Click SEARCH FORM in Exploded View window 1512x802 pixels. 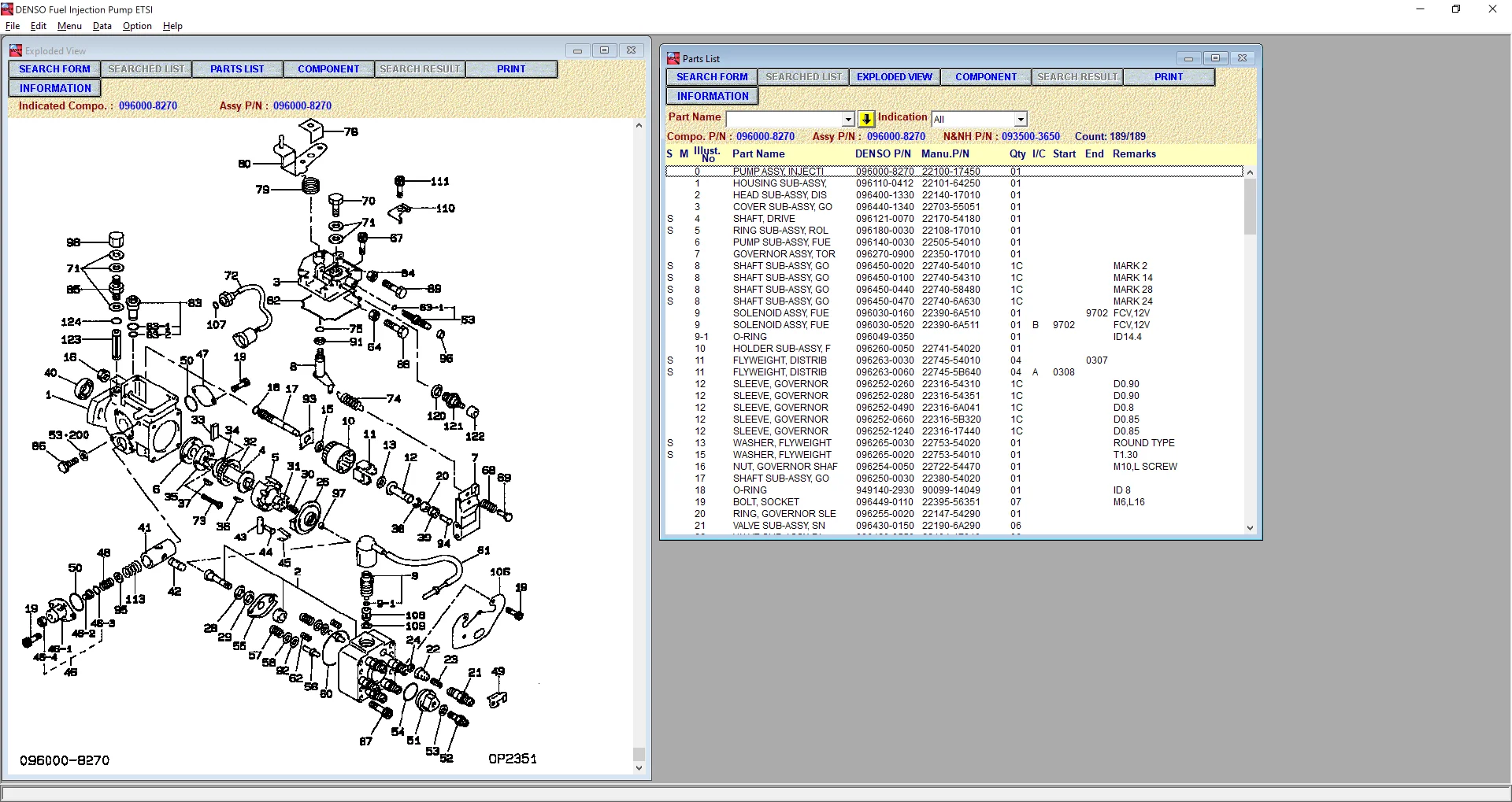click(54, 69)
